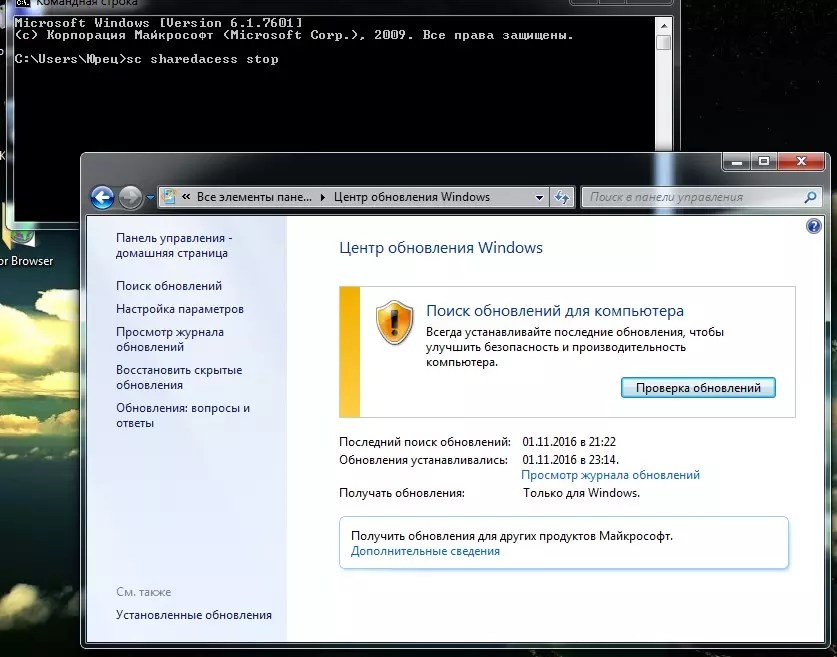Open the 'Просмотр журнала обновлений' link under install date
837x657 pixels.
pyautogui.click(x=610, y=475)
